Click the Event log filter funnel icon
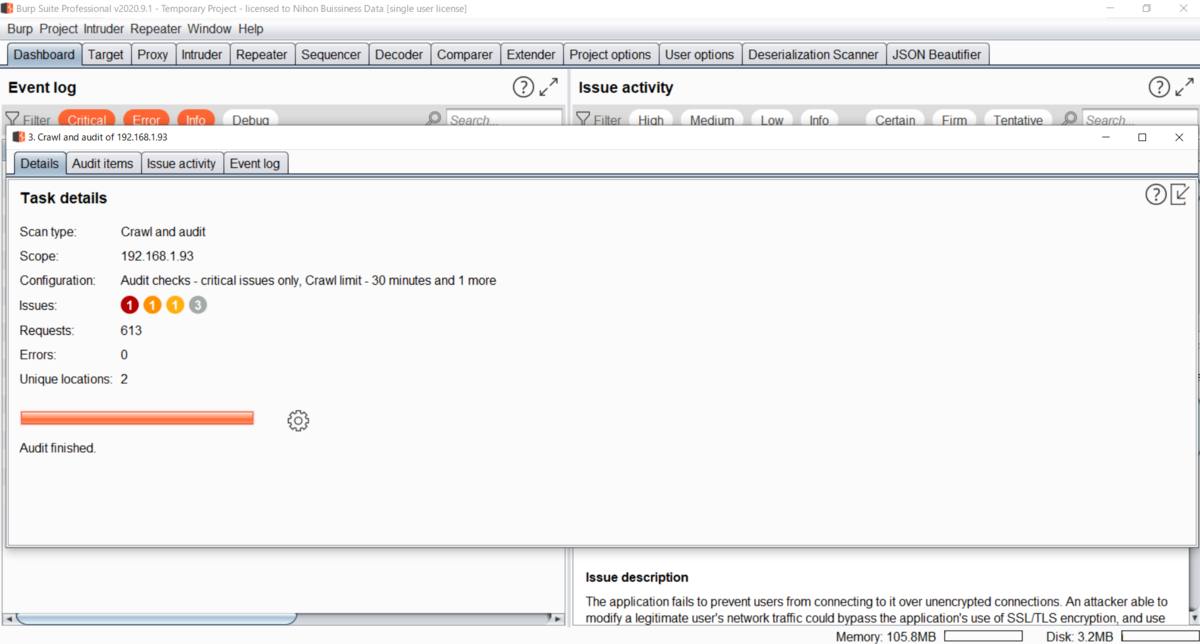This screenshot has height=644, width=1200. coord(13,120)
